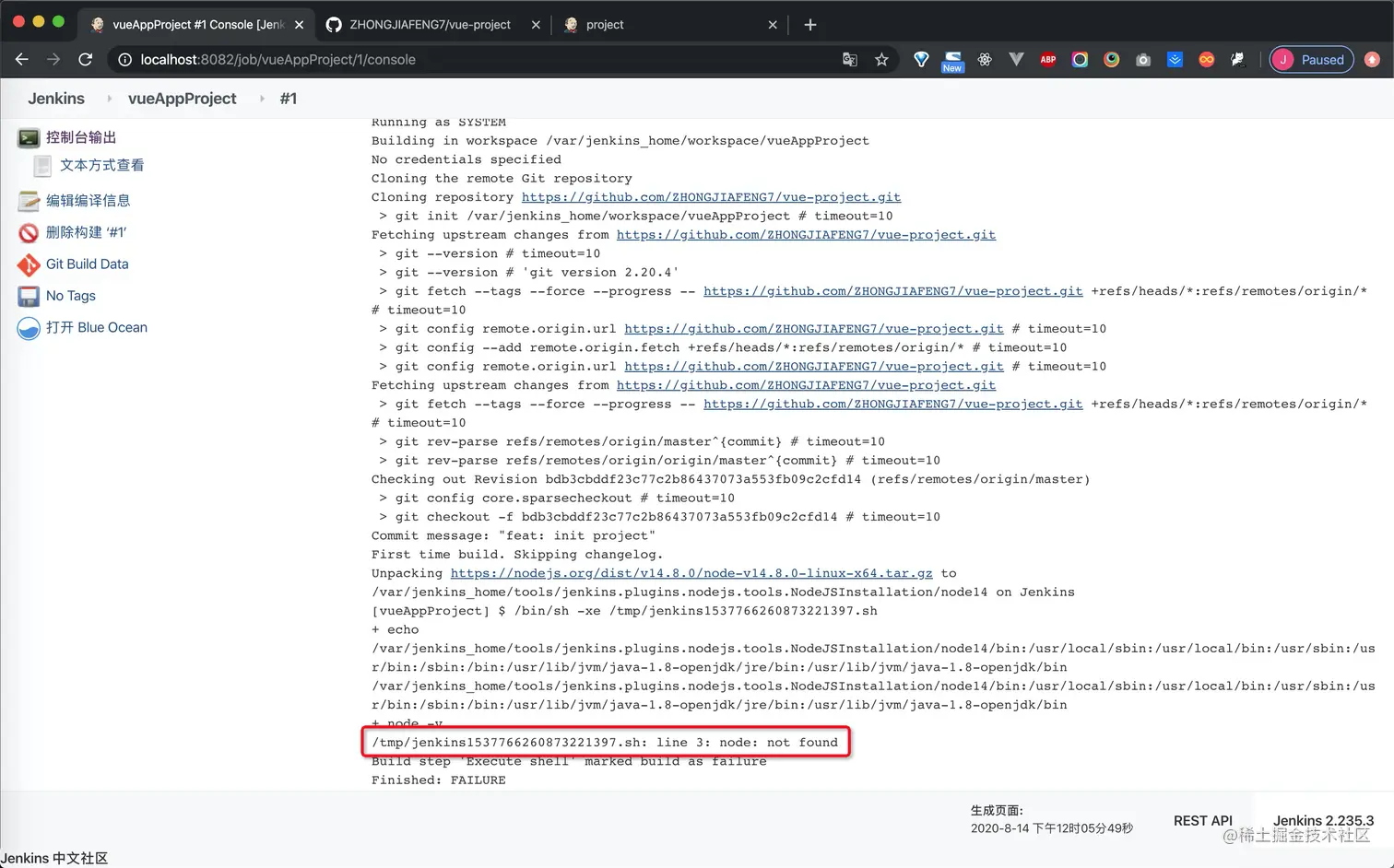Open the nodejs.org node-v14.8.0 tarball link
The width and height of the screenshot is (1394, 868).
[691, 573]
